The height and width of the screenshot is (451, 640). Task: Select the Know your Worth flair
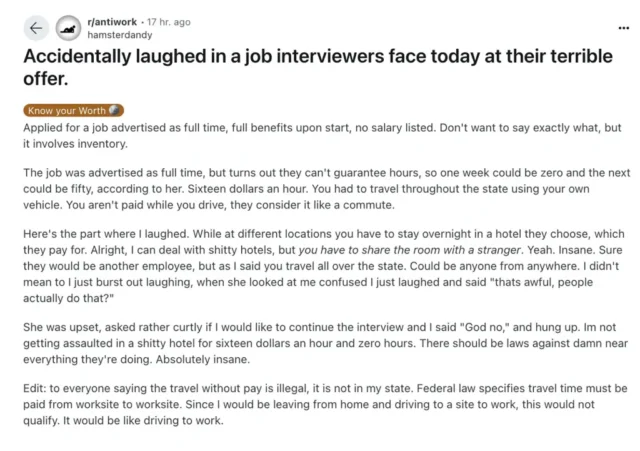[x=67, y=111]
